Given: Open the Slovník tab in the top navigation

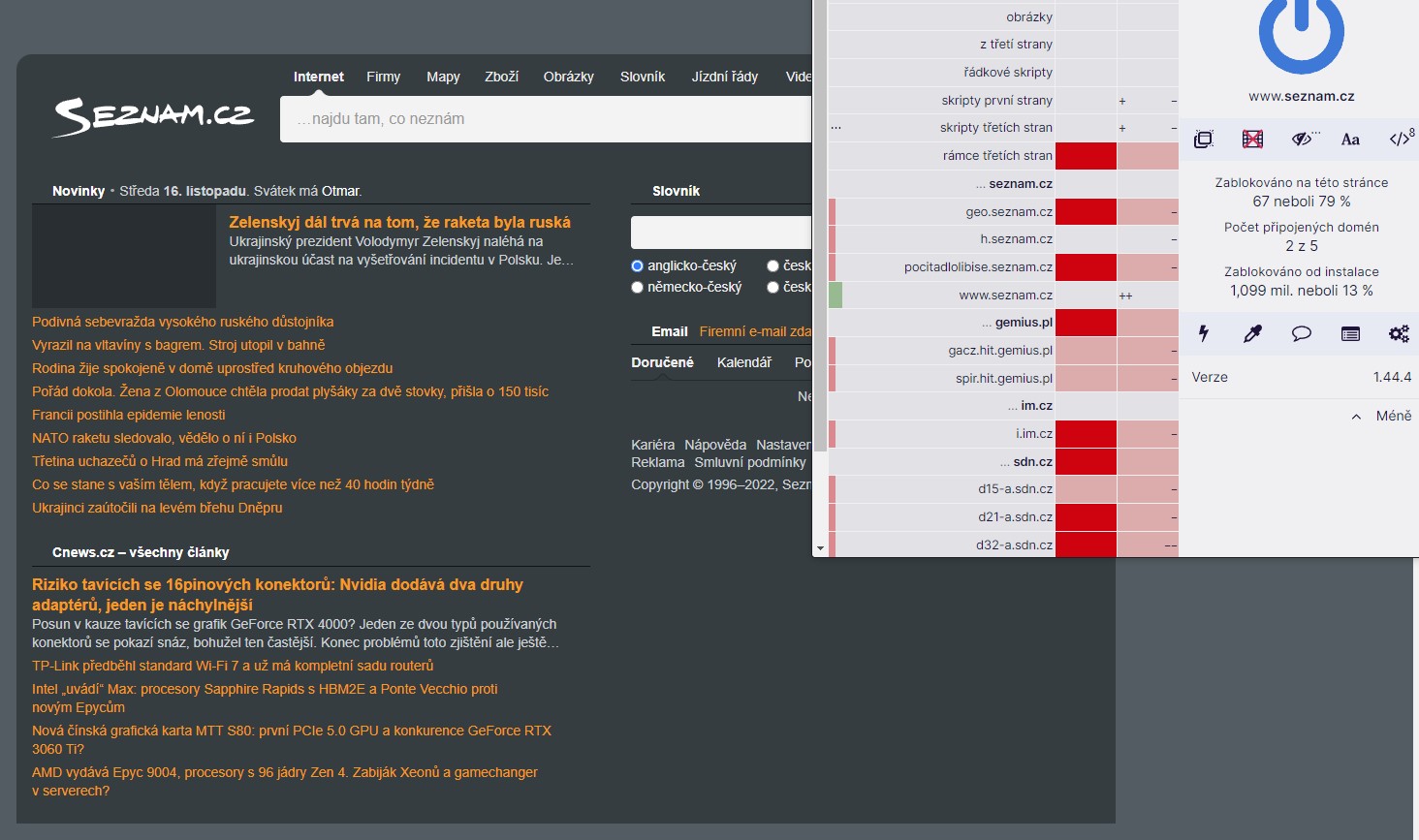Looking at the screenshot, I should [x=643, y=77].
